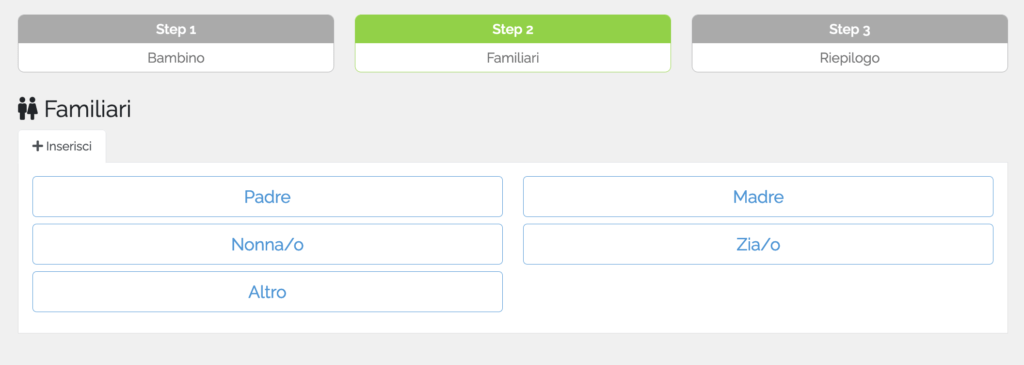
Task: Click the gray page background below the panel
Action: pyautogui.click(x=513, y=350)
